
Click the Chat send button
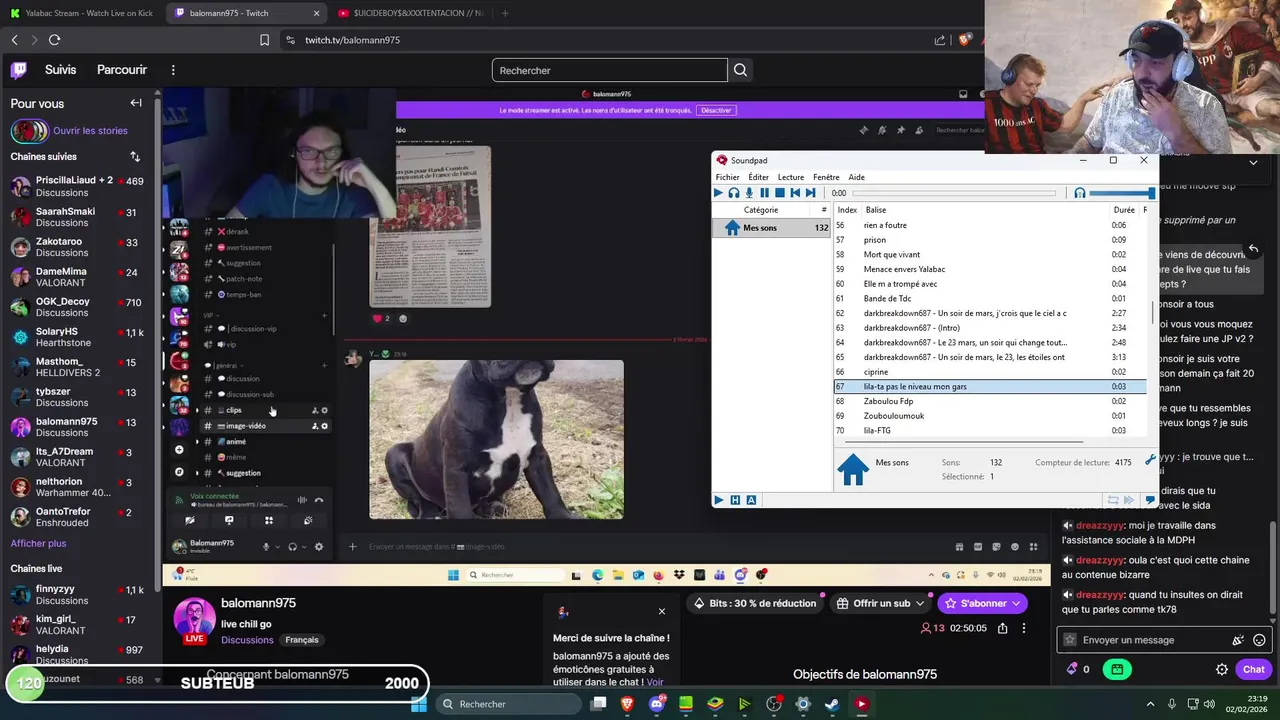click(x=1254, y=669)
